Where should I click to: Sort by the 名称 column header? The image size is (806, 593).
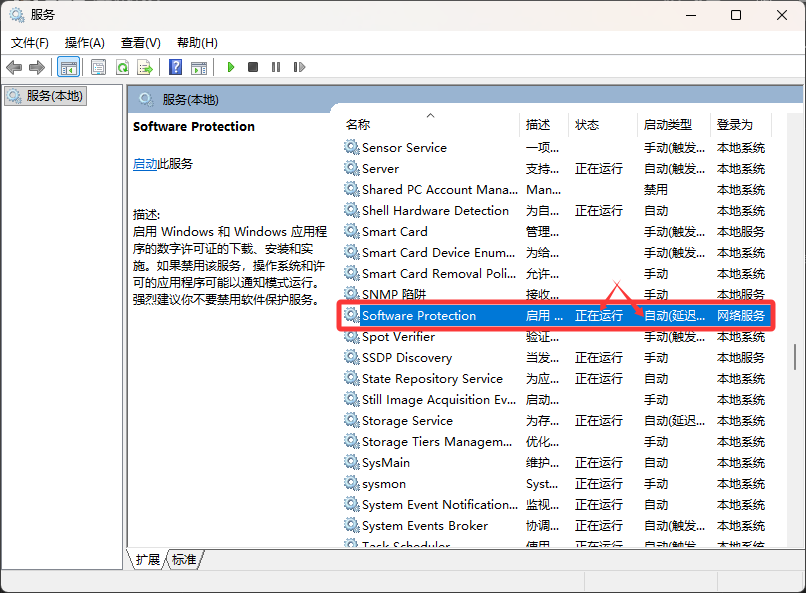358,125
